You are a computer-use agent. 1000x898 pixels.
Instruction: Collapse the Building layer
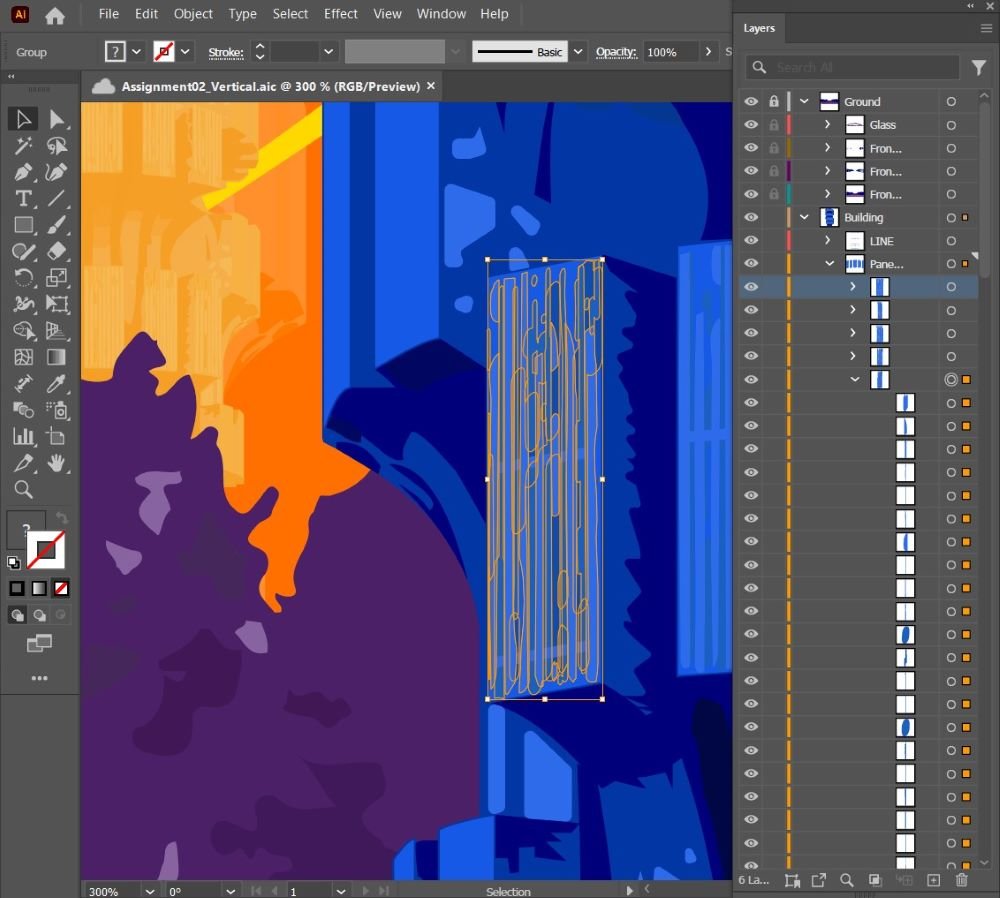click(x=804, y=218)
